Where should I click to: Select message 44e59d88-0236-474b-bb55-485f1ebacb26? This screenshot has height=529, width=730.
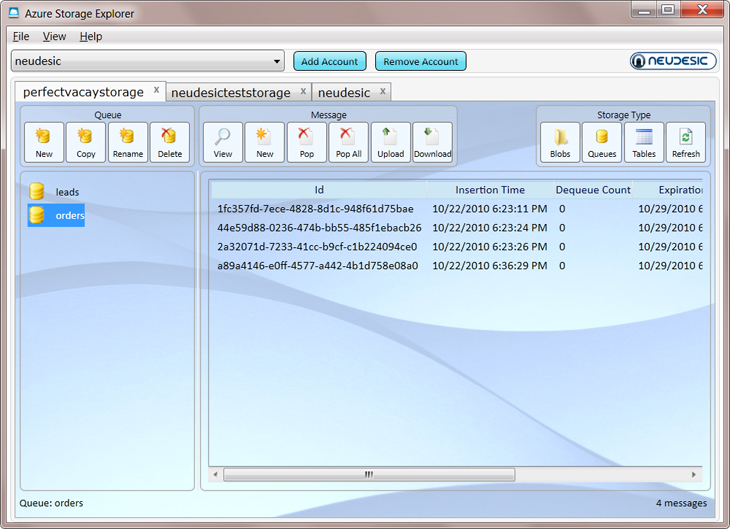click(319, 228)
